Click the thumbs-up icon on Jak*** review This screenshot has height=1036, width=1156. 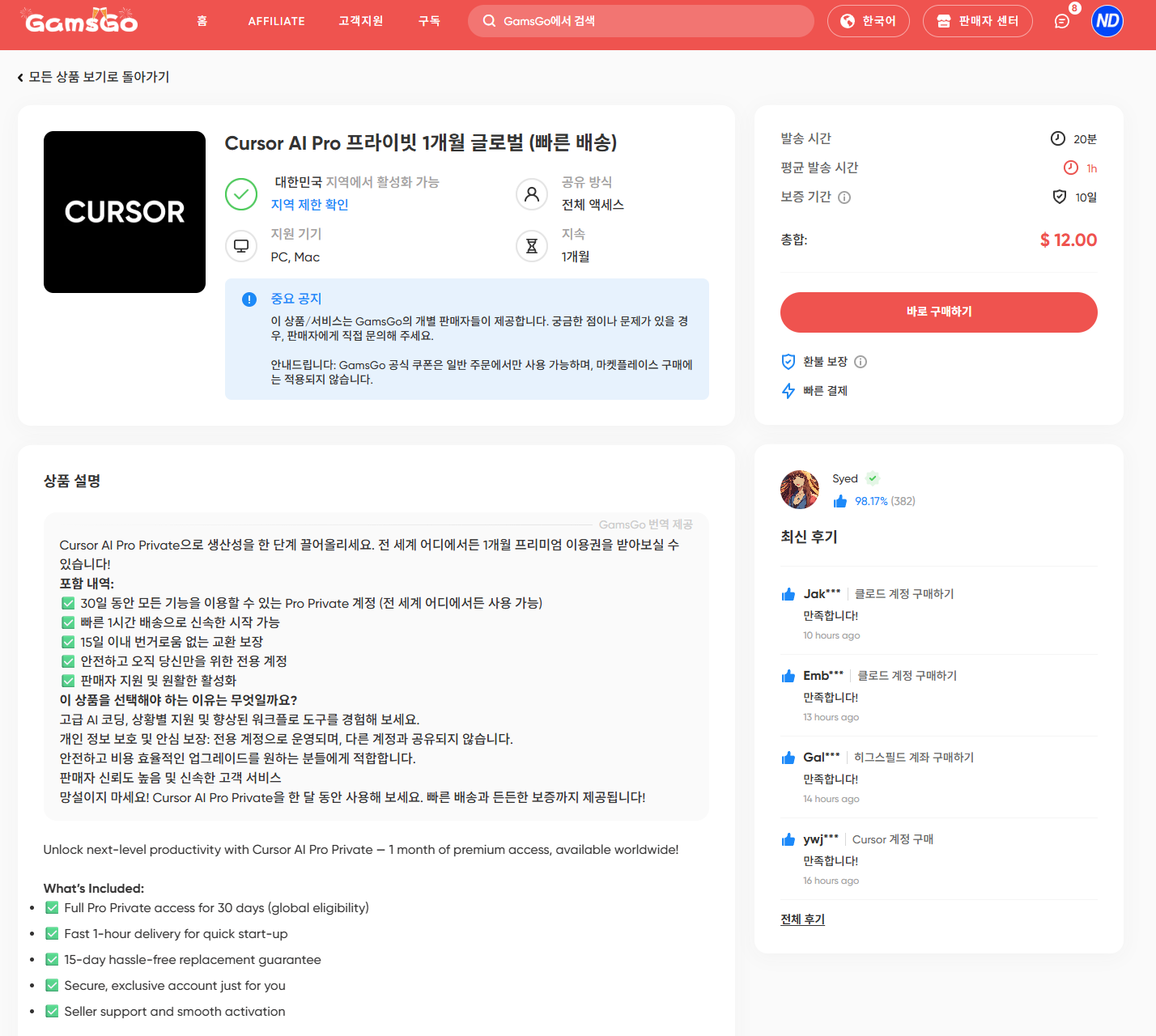coord(788,594)
